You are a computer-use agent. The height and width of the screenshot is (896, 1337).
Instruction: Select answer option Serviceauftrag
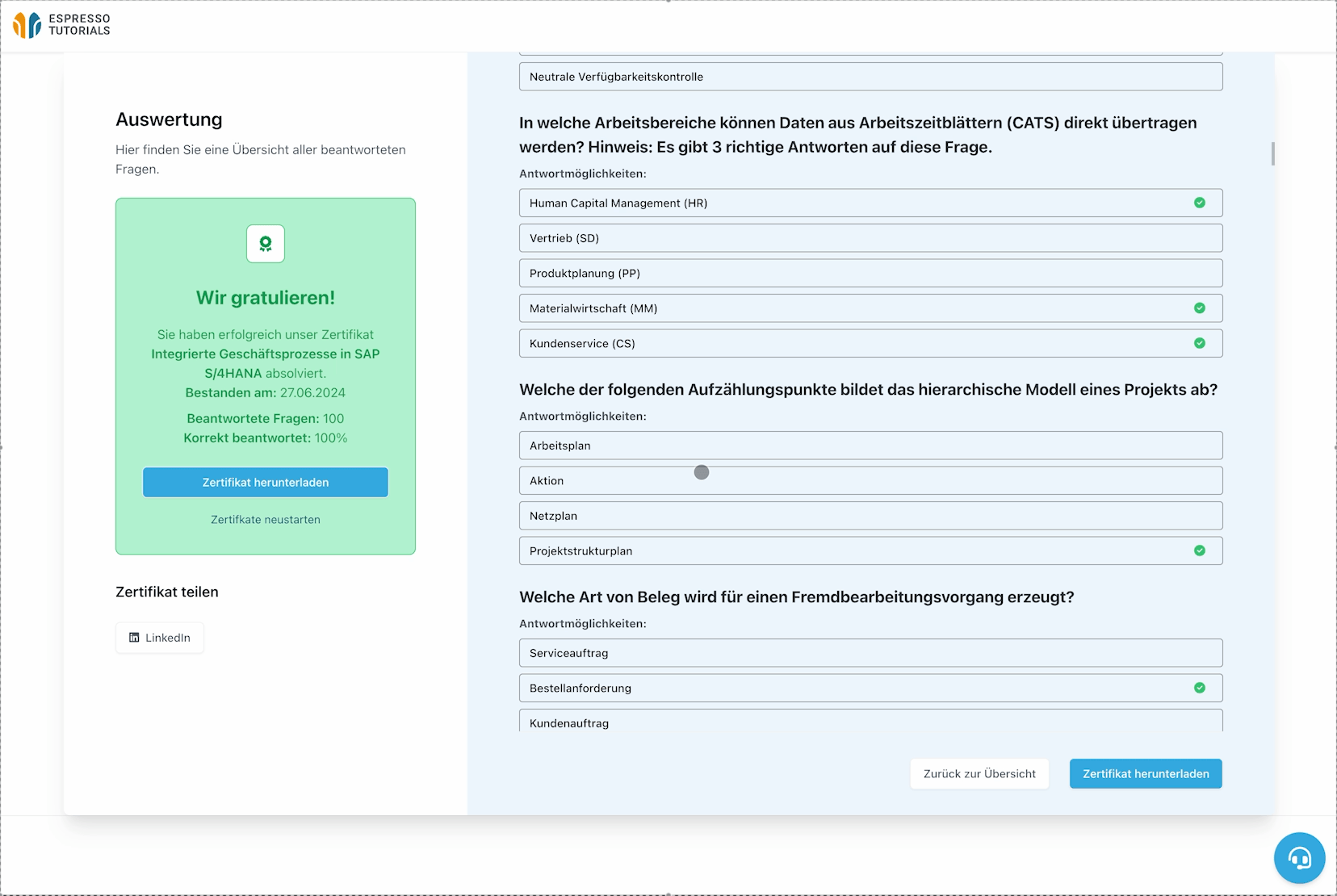870,652
